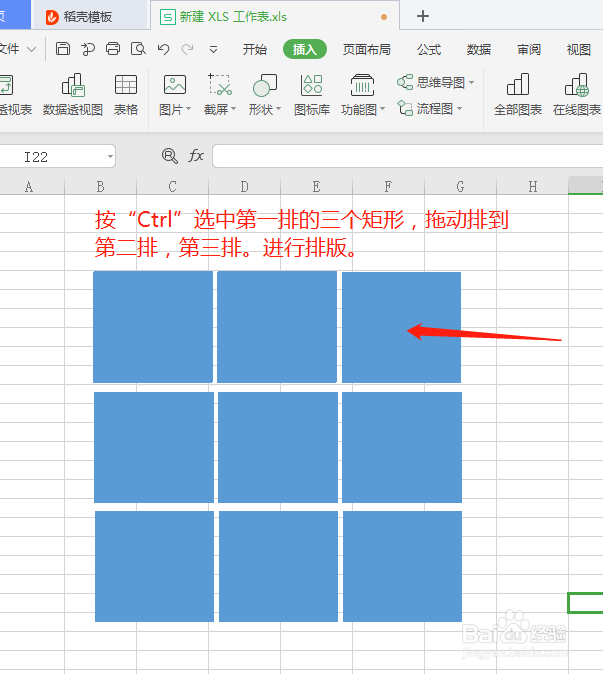
Task: Click inside the formula bar input
Action: [407, 156]
